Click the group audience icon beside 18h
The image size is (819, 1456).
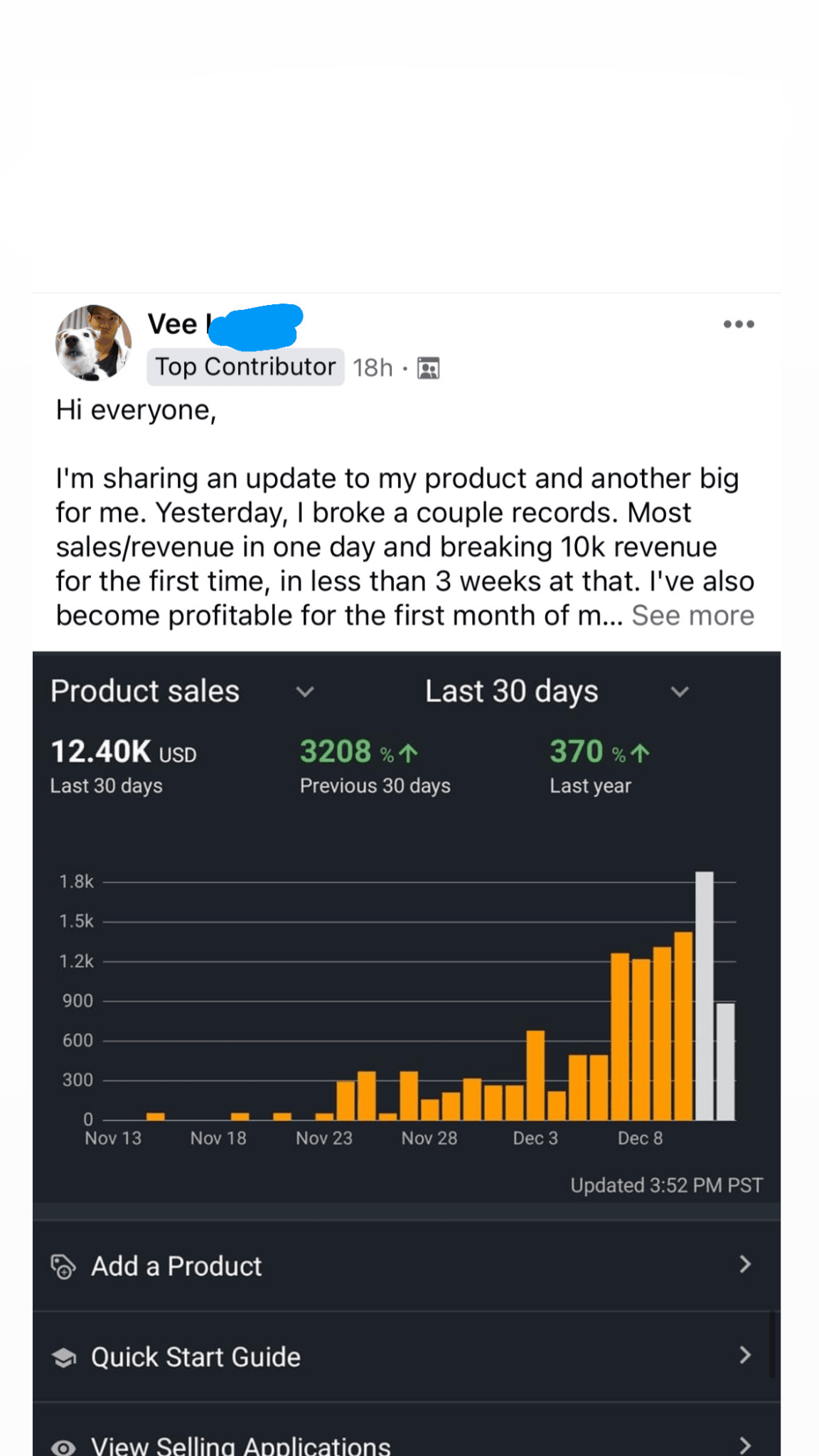coord(428,368)
